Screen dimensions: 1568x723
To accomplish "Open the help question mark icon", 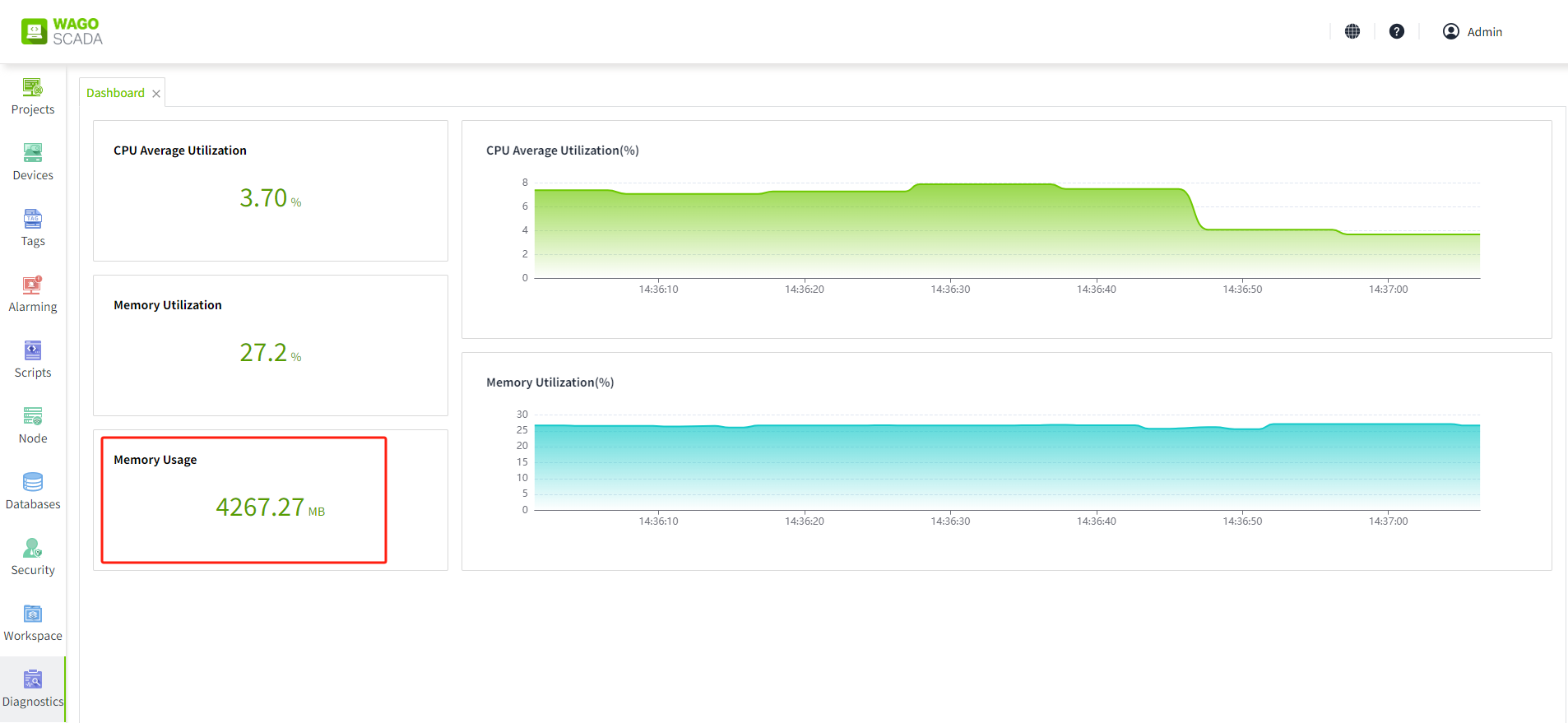I will click(1397, 31).
